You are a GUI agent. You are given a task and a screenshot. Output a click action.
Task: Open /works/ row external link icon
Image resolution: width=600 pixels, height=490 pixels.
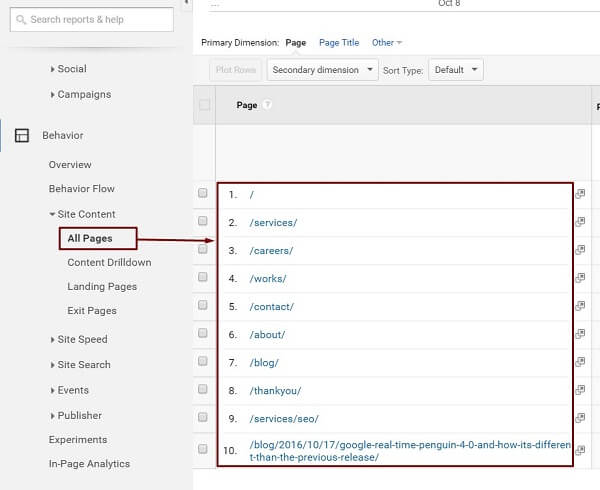point(580,278)
